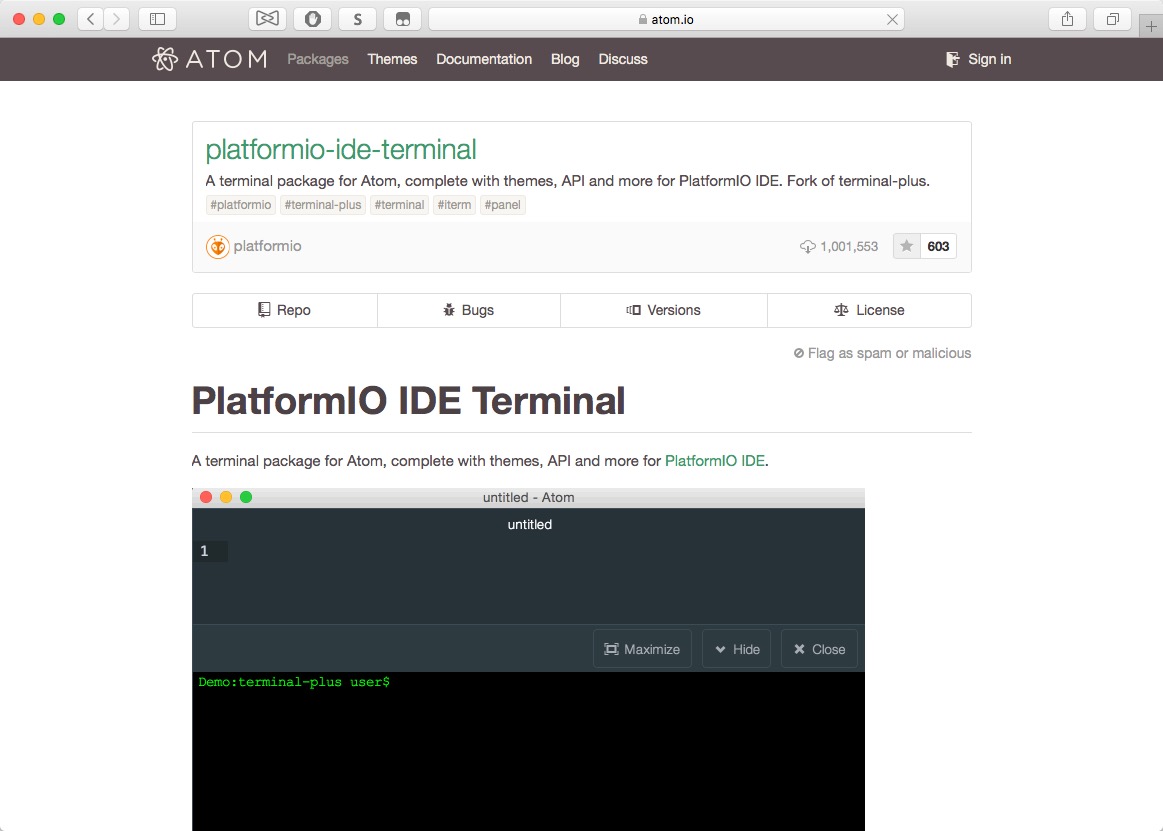Click the download cloud icon
1163x831 pixels.
(808, 246)
